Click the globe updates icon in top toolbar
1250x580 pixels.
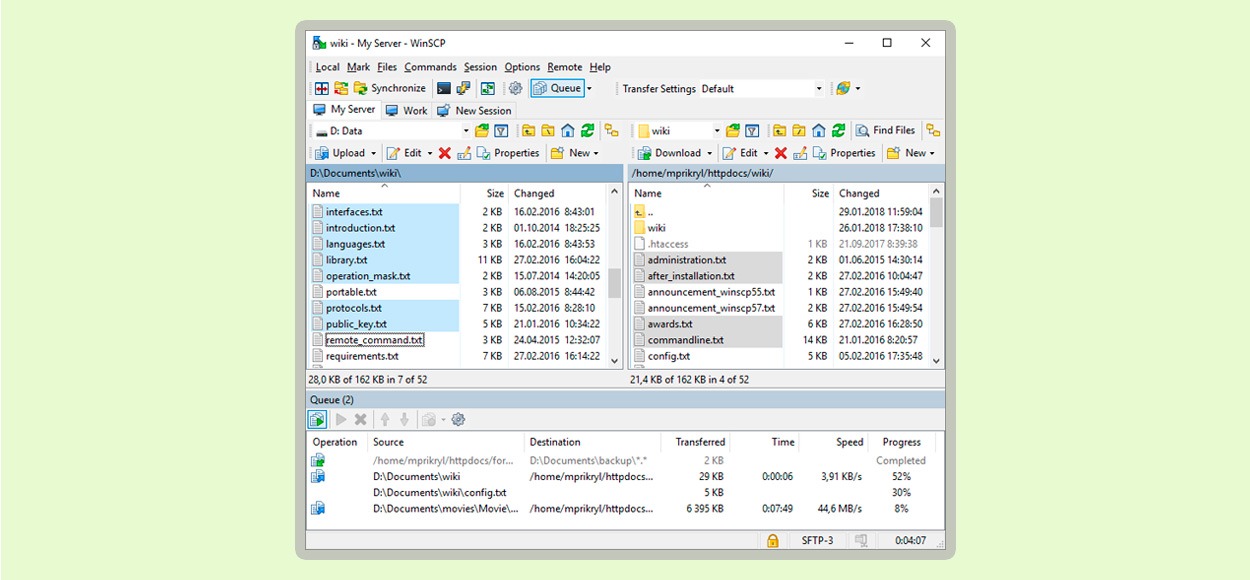coord(843,88)
